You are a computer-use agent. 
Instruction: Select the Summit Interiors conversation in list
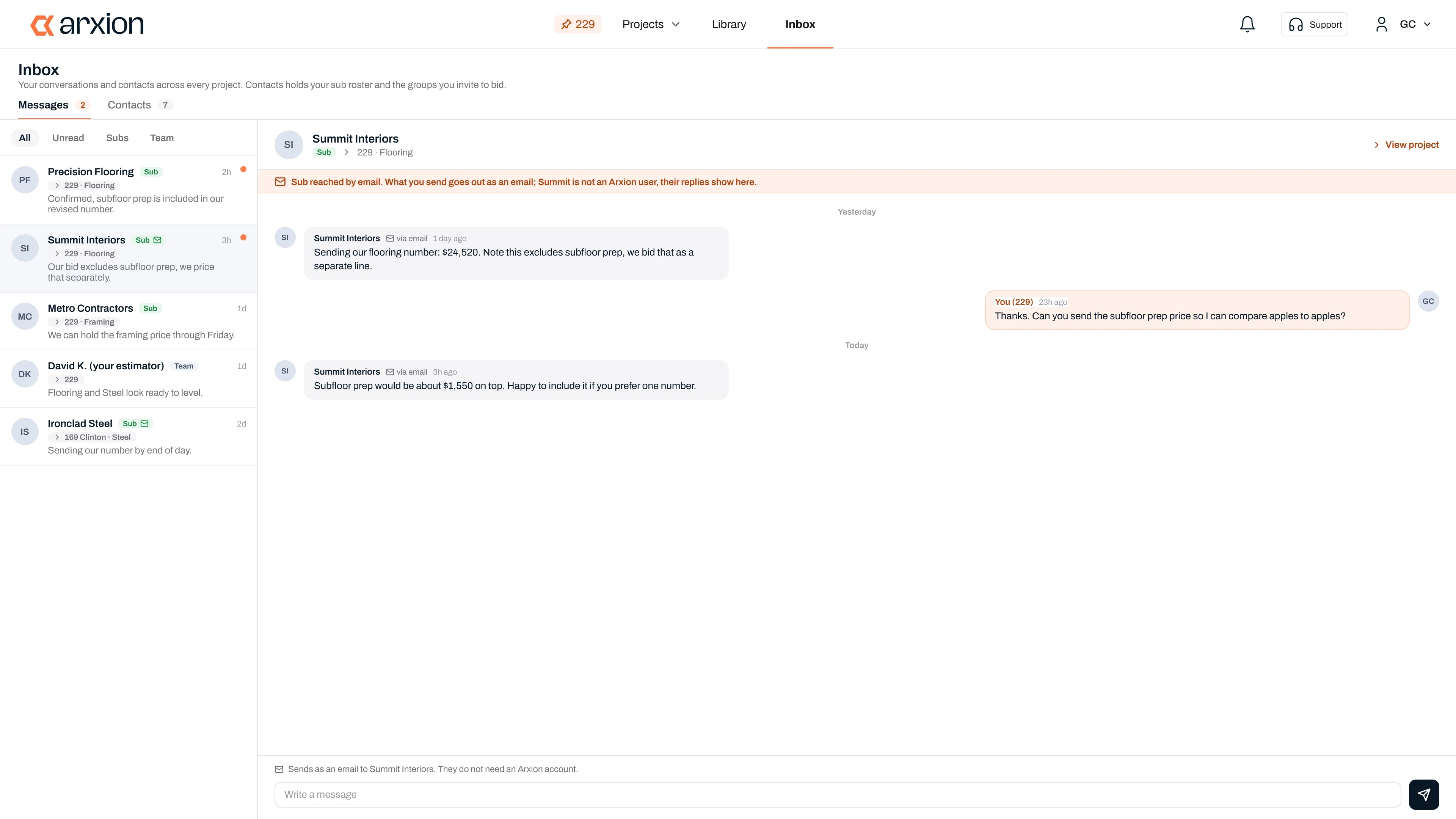pos(128,258)
